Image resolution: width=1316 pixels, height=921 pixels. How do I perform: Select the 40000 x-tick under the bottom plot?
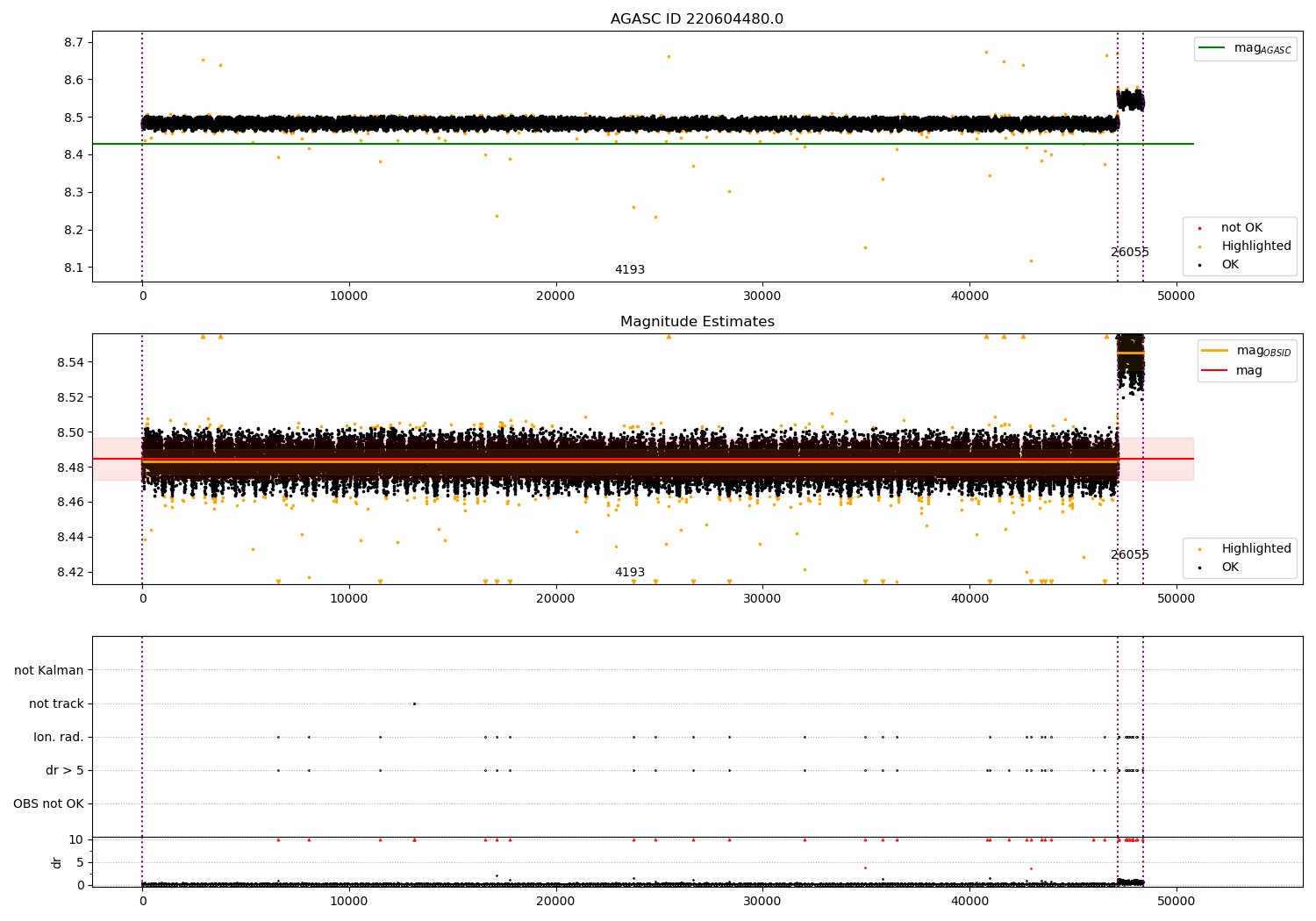pos(969,902)
